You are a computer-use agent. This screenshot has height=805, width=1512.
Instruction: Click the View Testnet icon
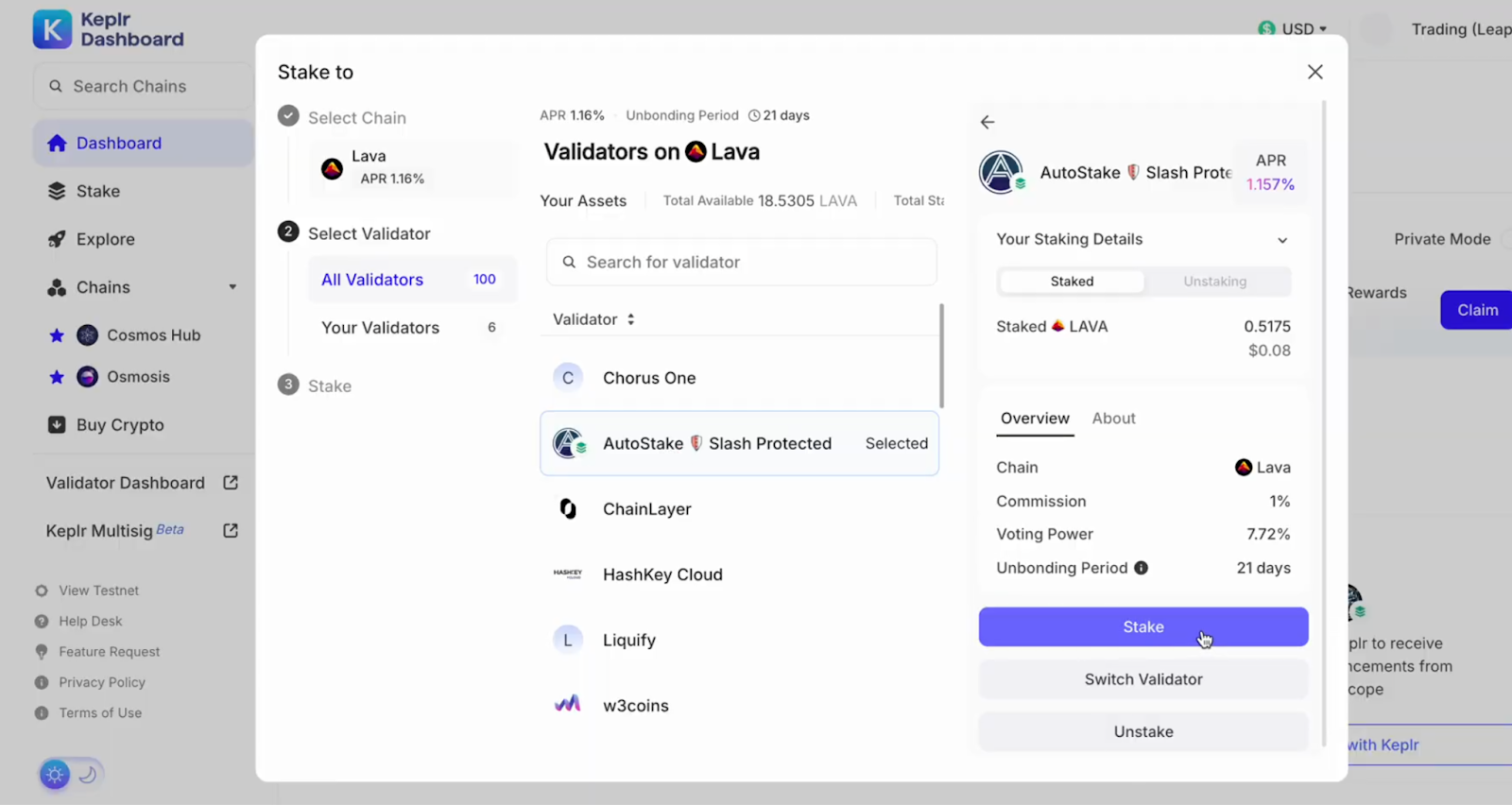tap(42, 591)
